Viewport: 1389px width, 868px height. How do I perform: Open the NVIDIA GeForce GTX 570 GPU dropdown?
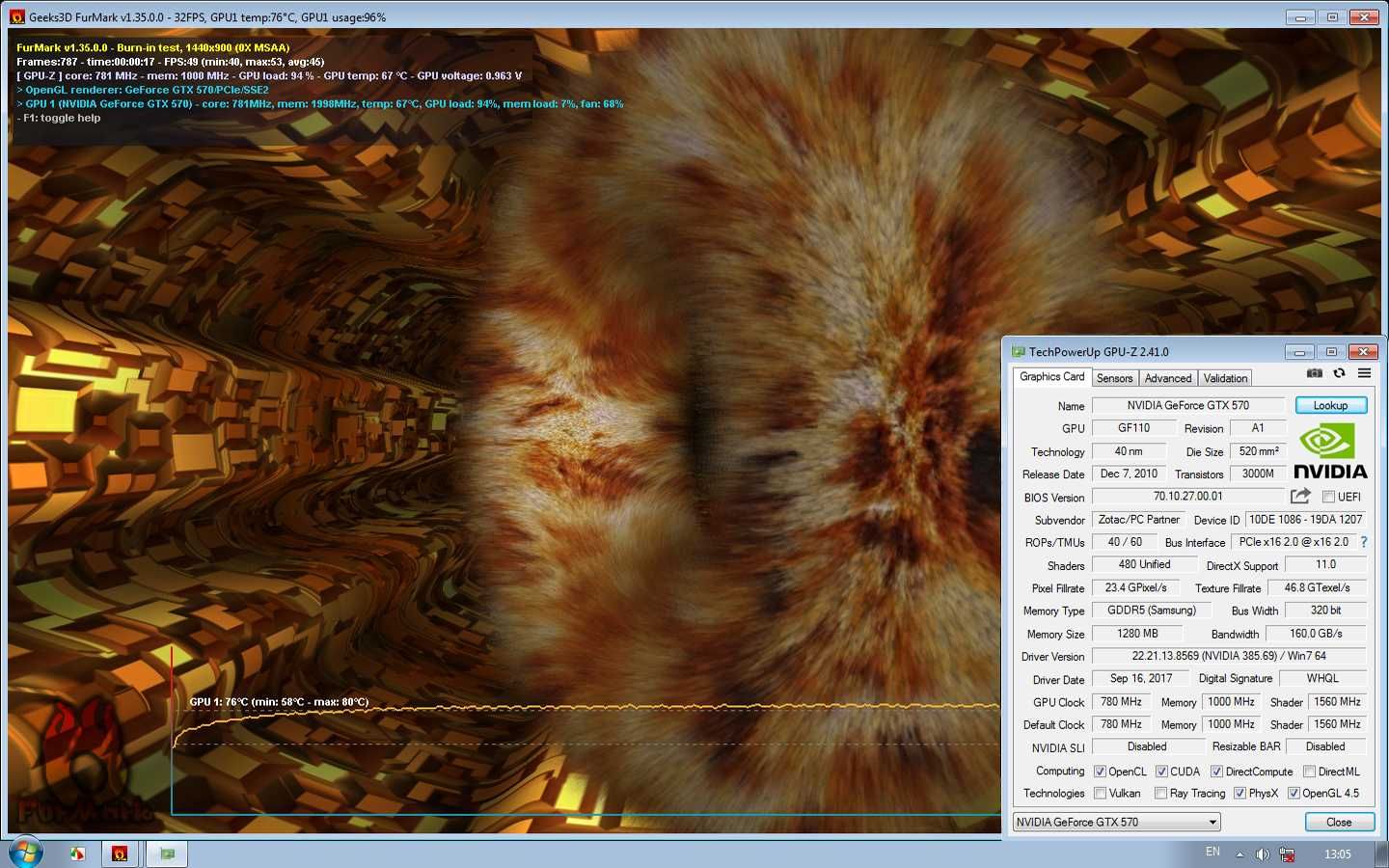(1116, 822)
